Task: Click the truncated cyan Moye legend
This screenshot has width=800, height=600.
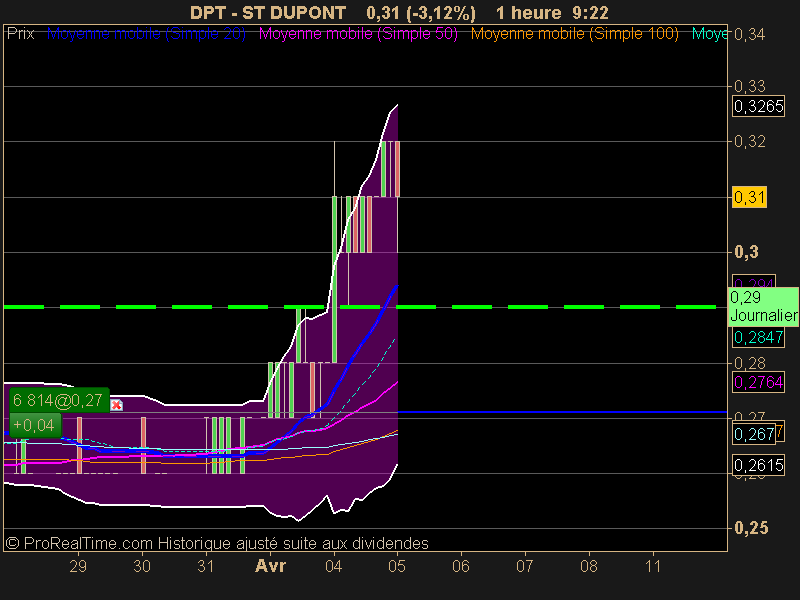Action: [709, 34]
